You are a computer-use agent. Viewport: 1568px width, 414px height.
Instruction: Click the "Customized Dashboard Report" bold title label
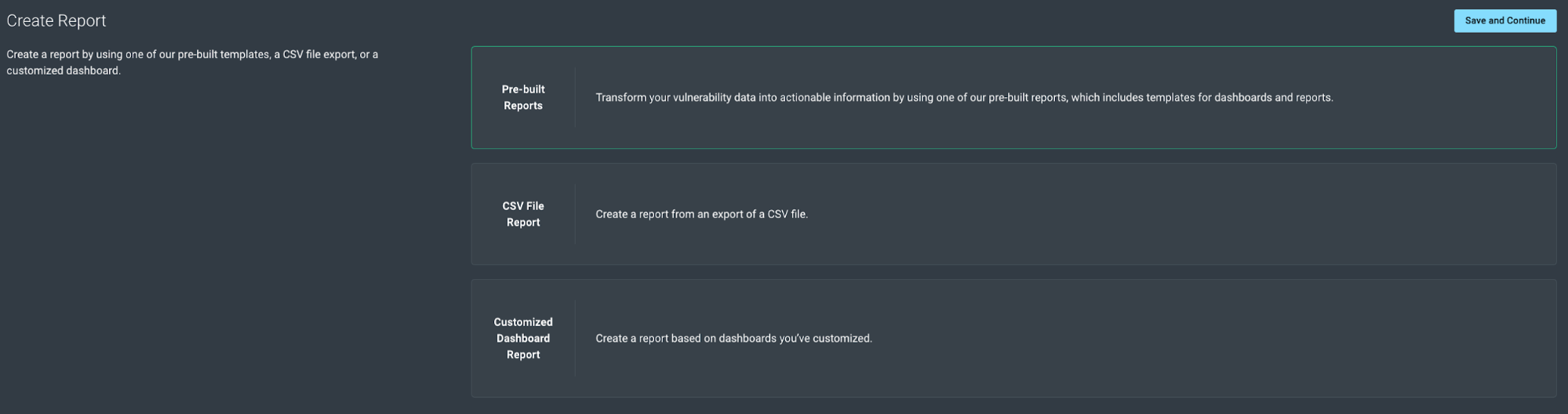click(523, 339)
